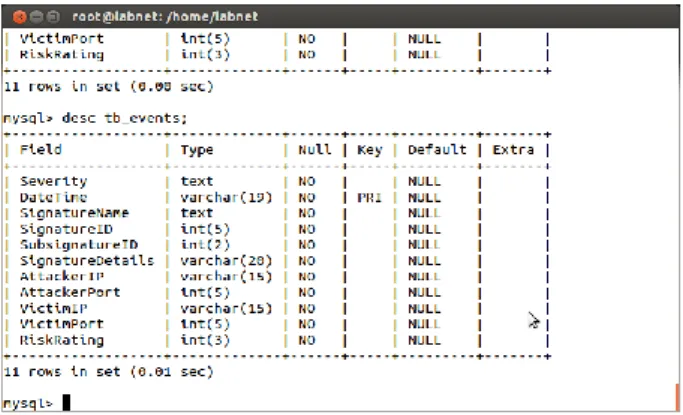Click the Null column header
Screen dimensions: 683x415
(314, 150)
